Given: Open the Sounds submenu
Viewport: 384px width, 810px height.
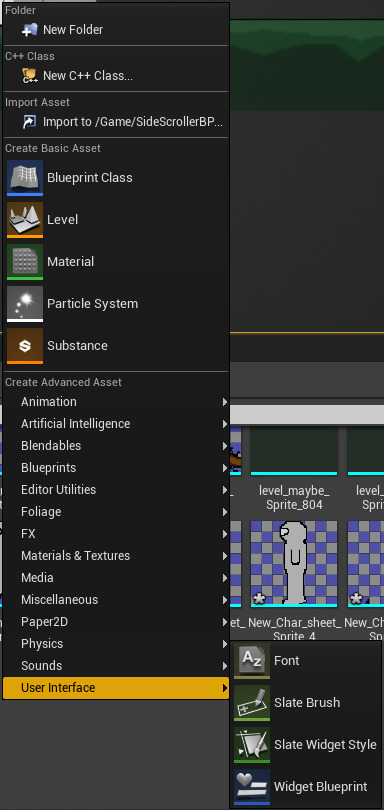Looking at the screenshot, I should coord(116,666).
